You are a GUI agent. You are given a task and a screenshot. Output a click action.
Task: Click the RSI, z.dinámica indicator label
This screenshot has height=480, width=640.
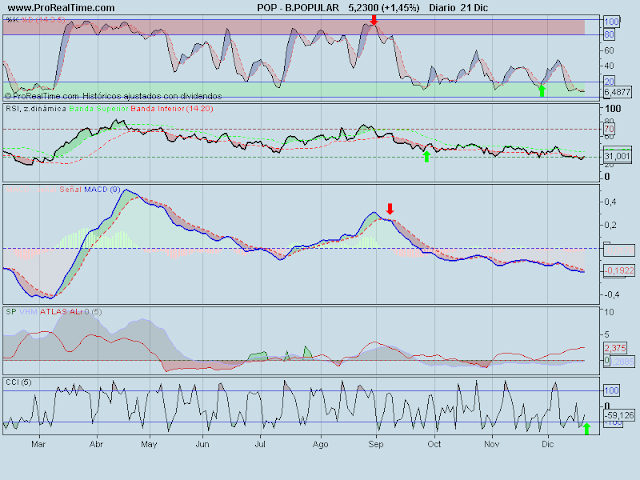(x=36, y=109)
